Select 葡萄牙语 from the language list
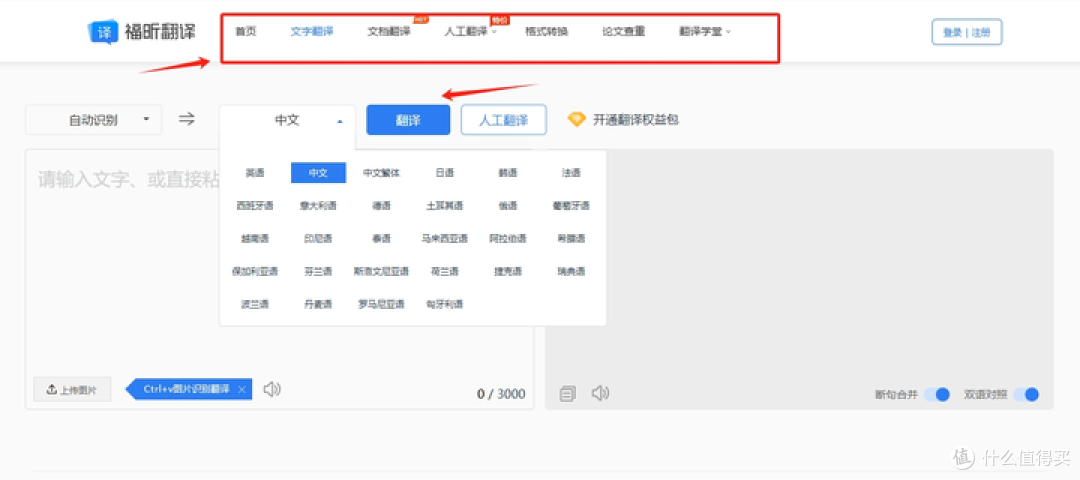Viewport: 1080px width, 480px height. [x=571, y=206]
